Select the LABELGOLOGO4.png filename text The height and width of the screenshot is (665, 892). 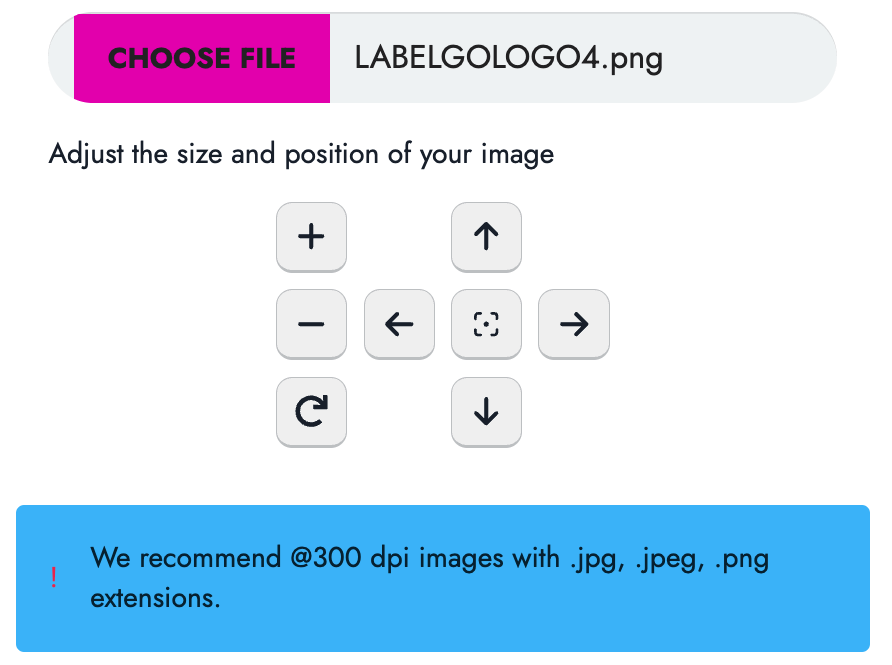(x=509, y=58)
